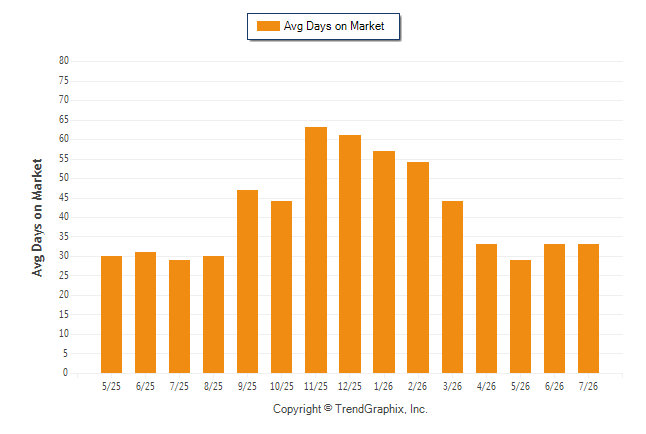Select the 4/26 bar

(486, 308)
